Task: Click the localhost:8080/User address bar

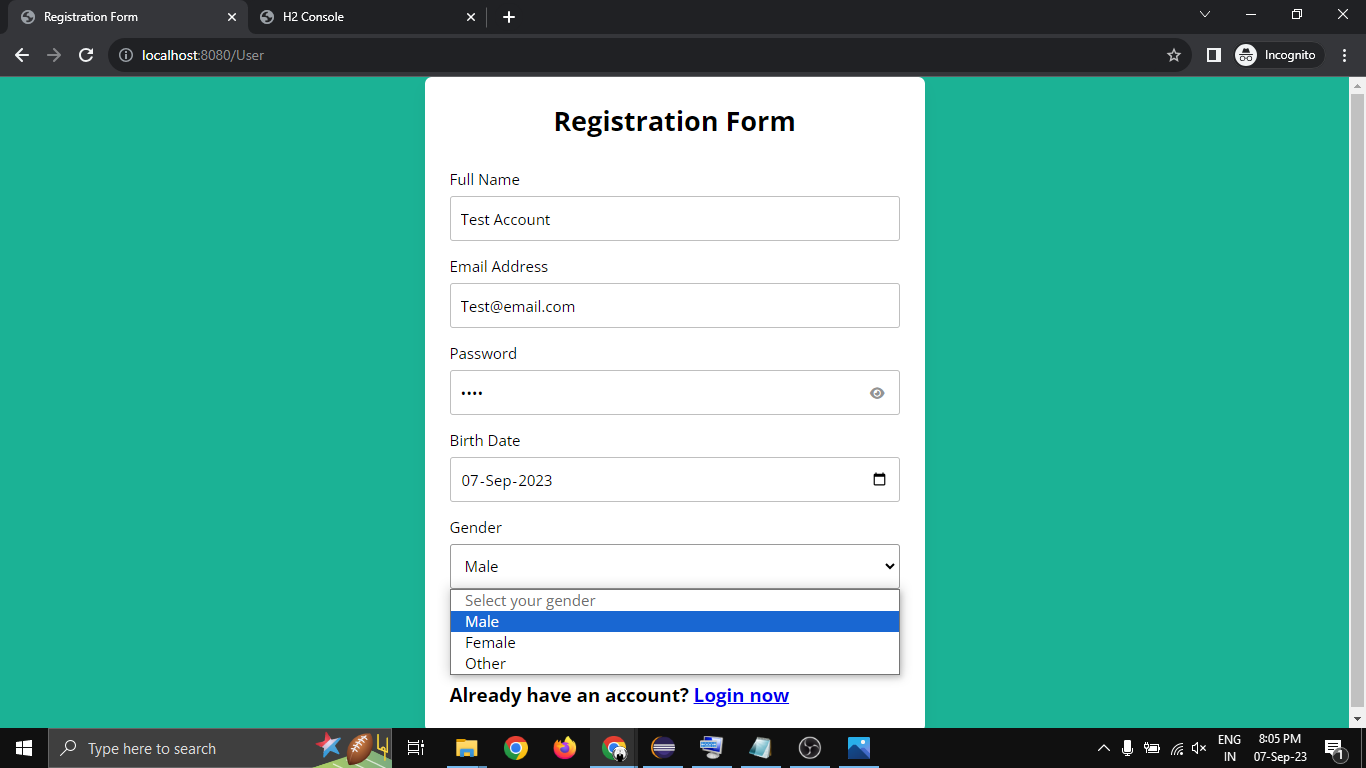Action: point(650,55)
